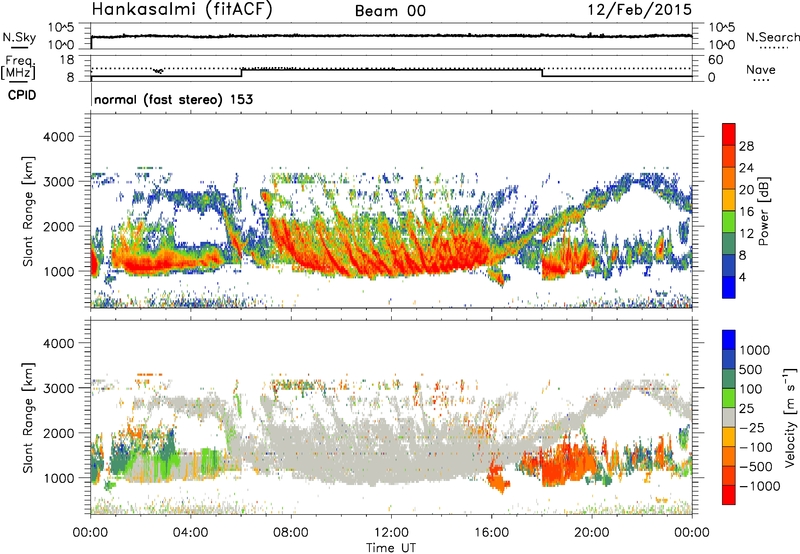Click the power colorbar value '28'
The image size is (800, 554).
(746, 146)
